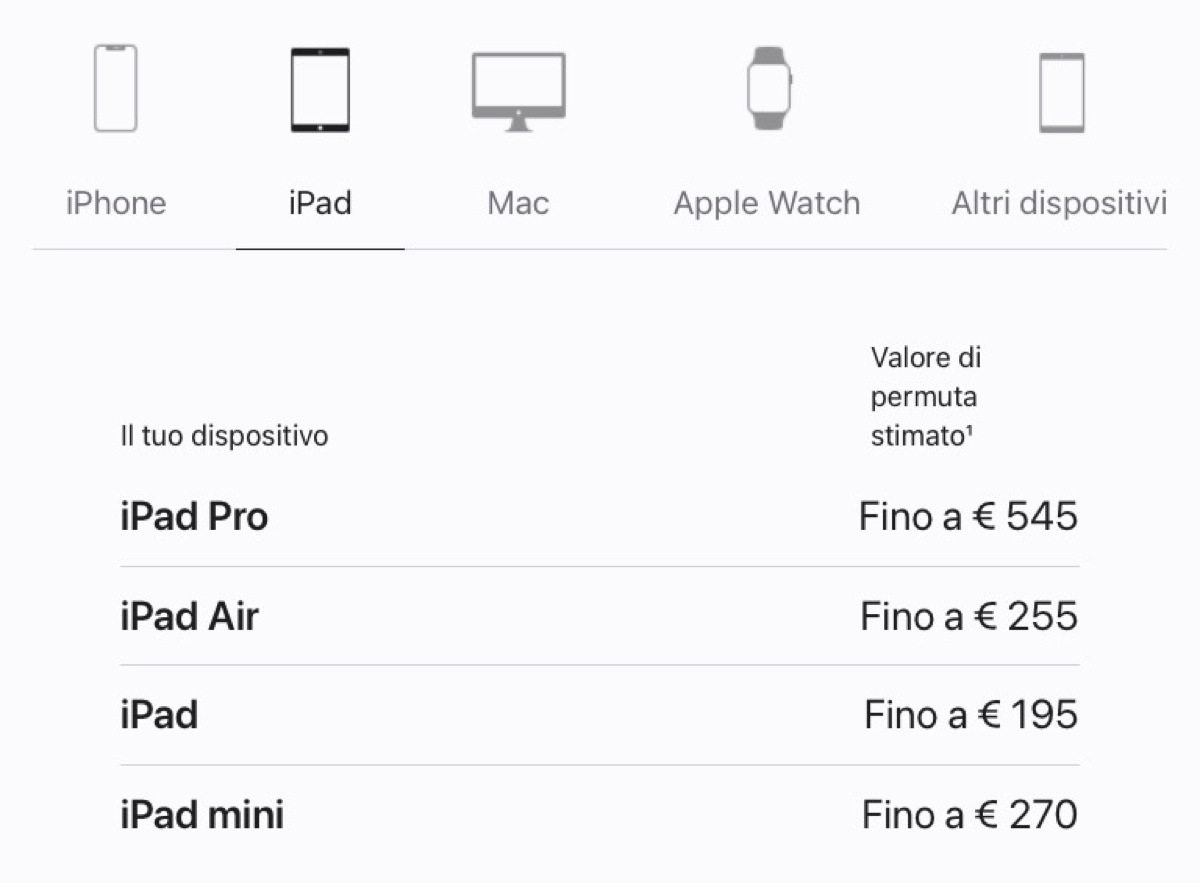Viewport: 1200px width, 883px height.
Task: Click the "Il tuo dispositivo" column header
Action: click(x=224, y=437)
